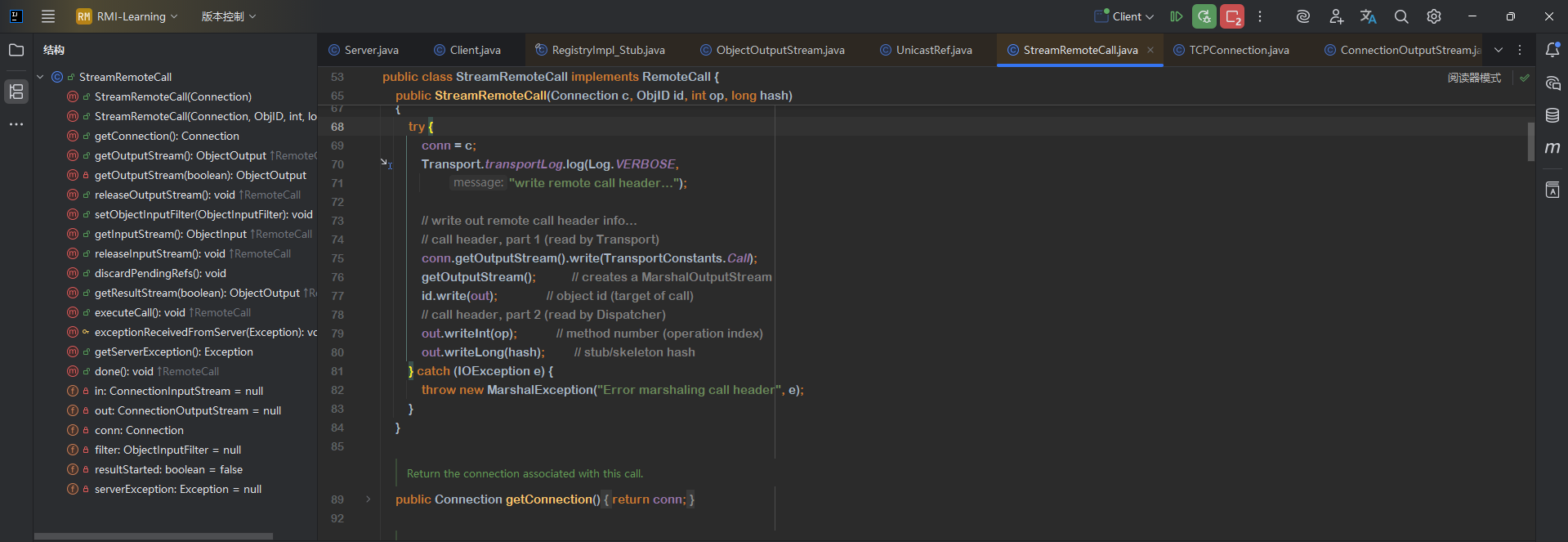Open the Structure tool window icon
This screenshot has width=1568, height=542.
pos(16,92)
